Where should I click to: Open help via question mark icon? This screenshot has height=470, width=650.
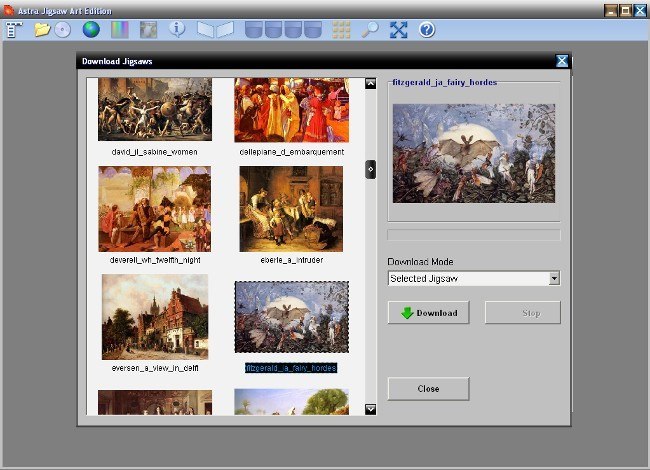[x=427, y=30]
